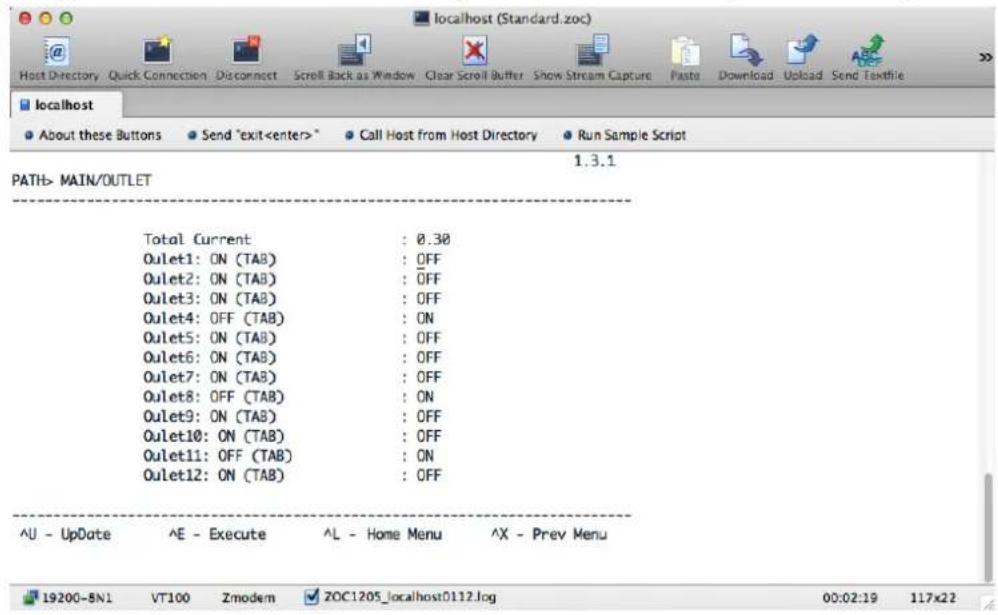Click the Oulet3: ON (TAB) row

(x=209, y=299)
